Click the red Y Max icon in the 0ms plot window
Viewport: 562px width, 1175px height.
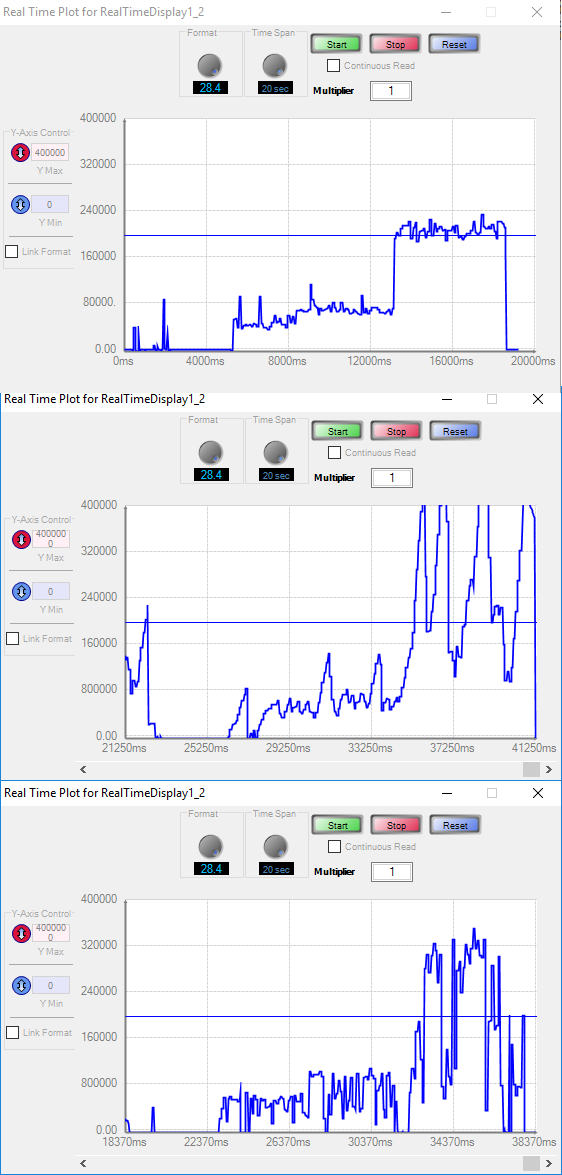point(19,153)
